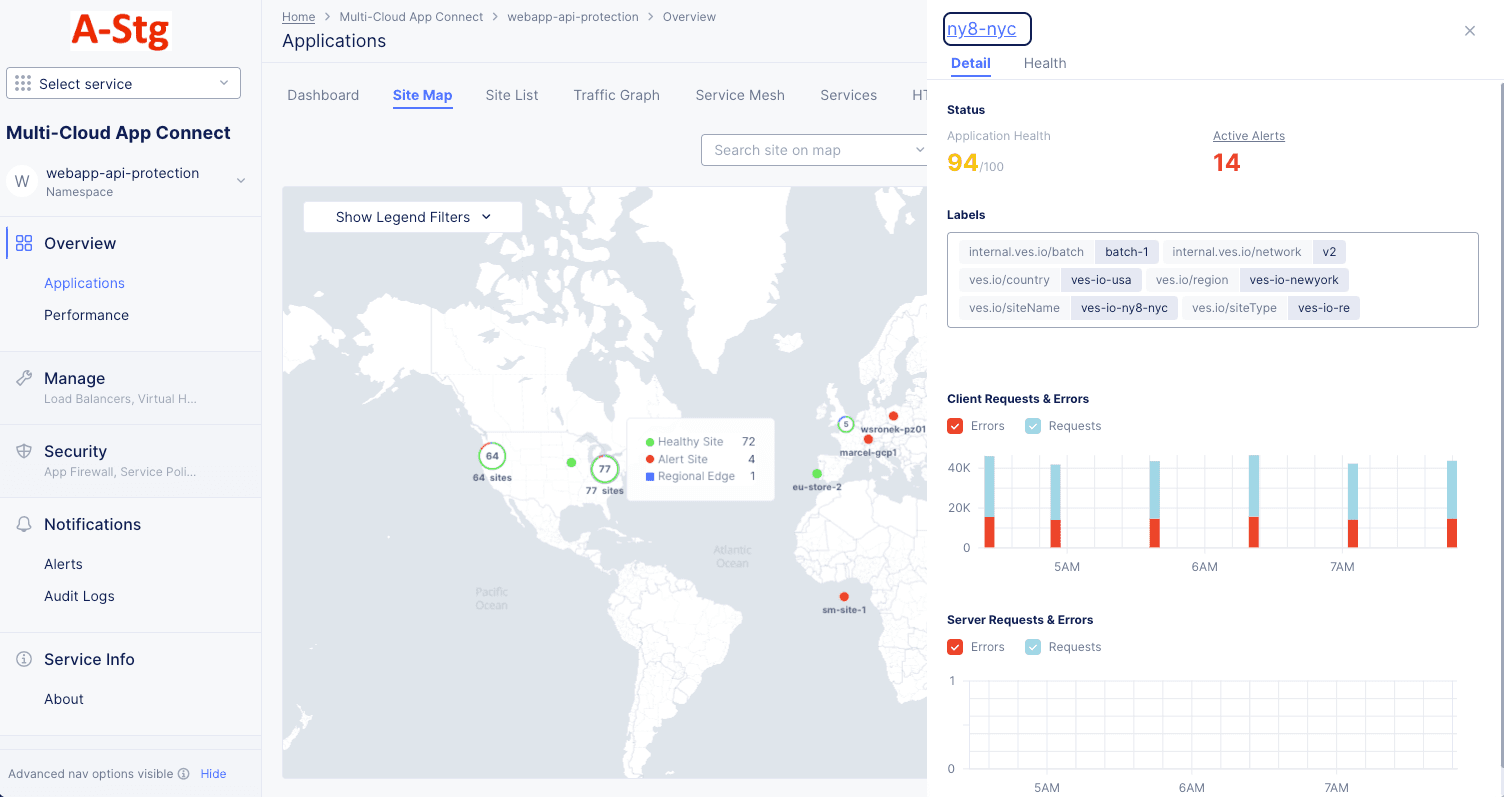This screenshot has height=797, width=1504.
Task: Uncheck Errors under Client Requests & Errors
Action: click(955, 425)
